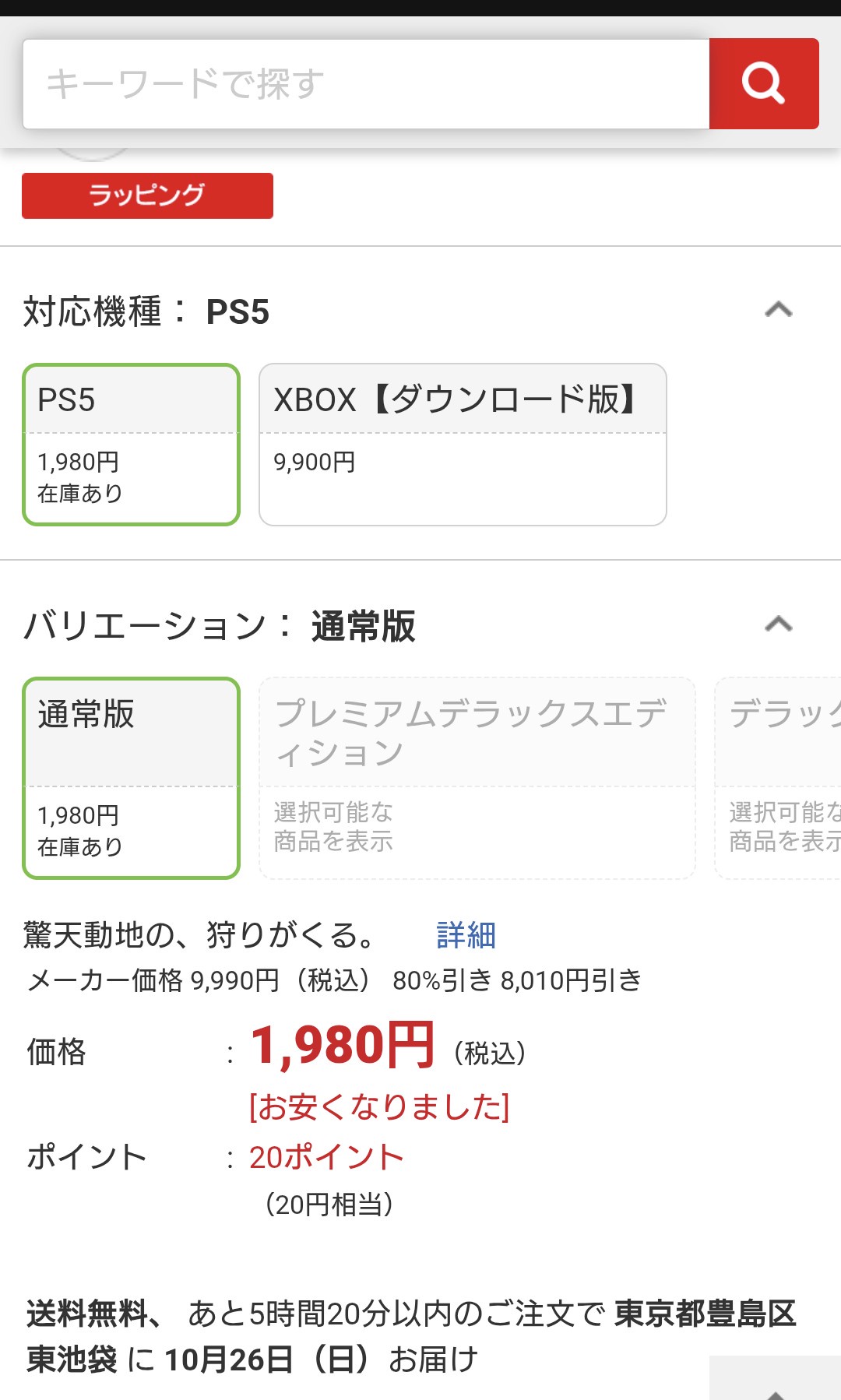Tap 選択可能な商品を表示 under プレミアムデラックスエディション
841x1400 pixels.
click(333, 827)
